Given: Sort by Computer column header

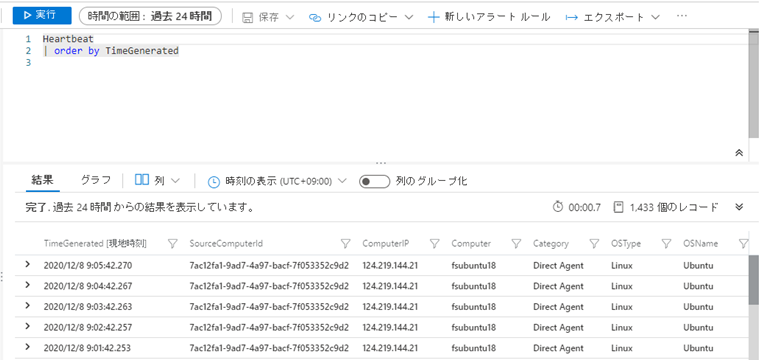Looking at the screenshot, I should click(x=471, y=243).
